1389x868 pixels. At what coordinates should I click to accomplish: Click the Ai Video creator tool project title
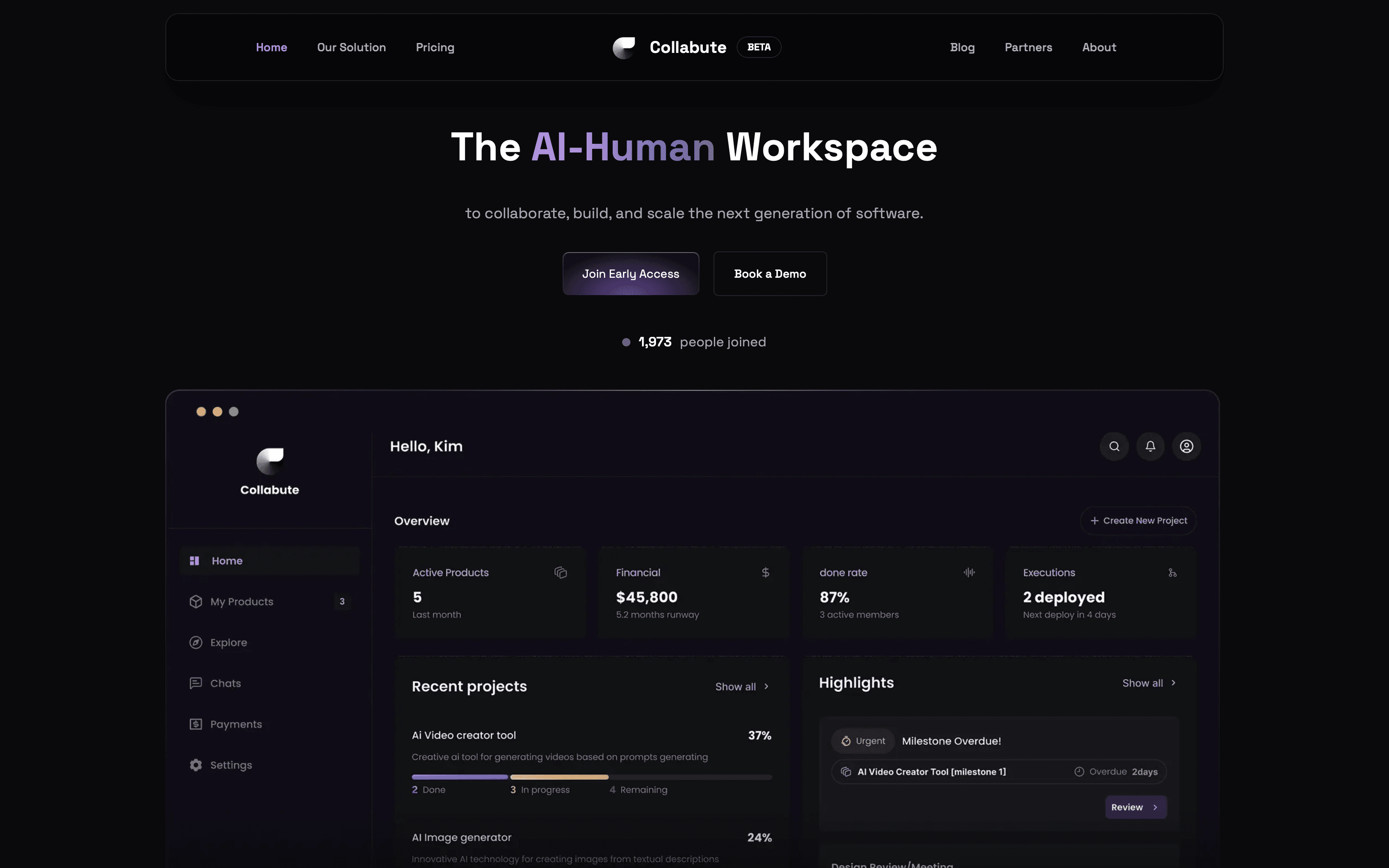tap(464, 735)
